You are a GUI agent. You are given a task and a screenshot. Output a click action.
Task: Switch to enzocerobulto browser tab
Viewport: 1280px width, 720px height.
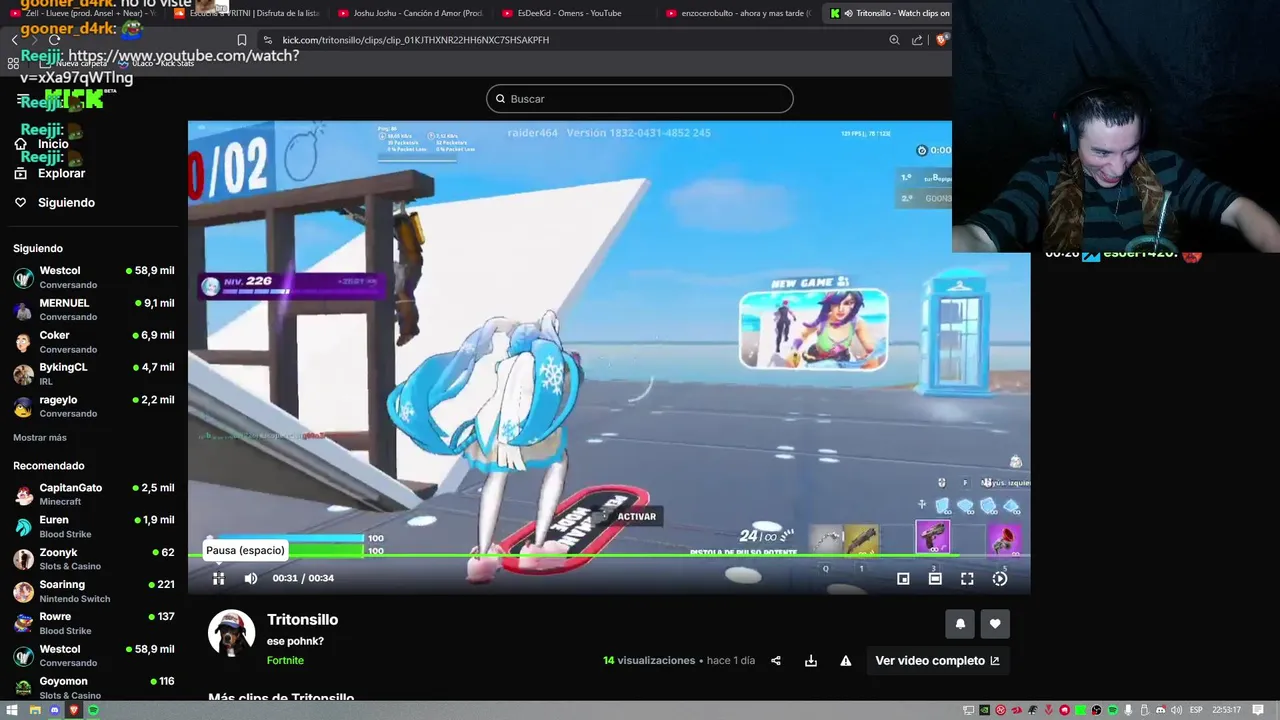(739, 13)
